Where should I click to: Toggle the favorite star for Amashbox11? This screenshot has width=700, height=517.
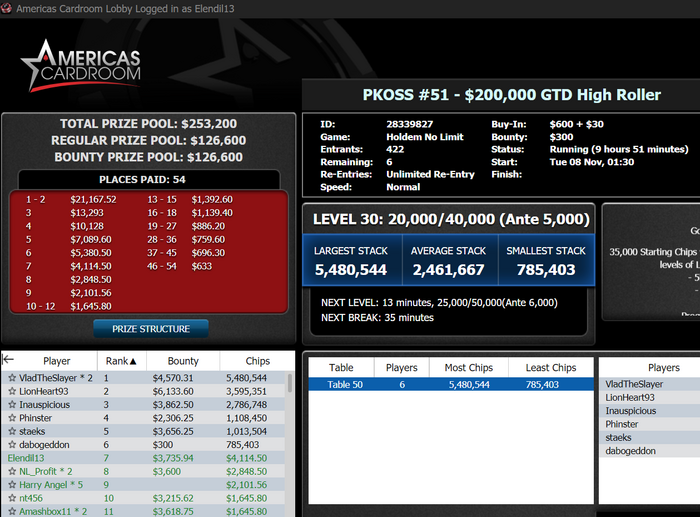(x=12, y=512)
